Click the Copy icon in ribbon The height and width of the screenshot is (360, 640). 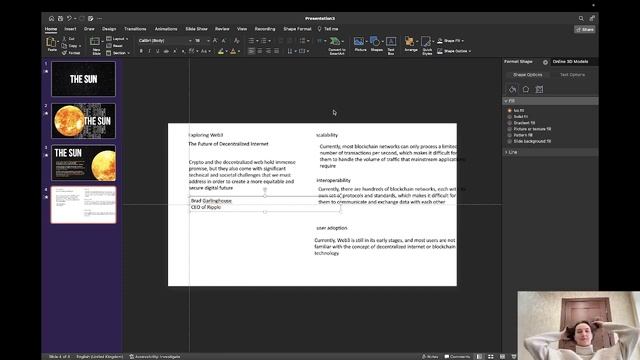click(64, 46)
